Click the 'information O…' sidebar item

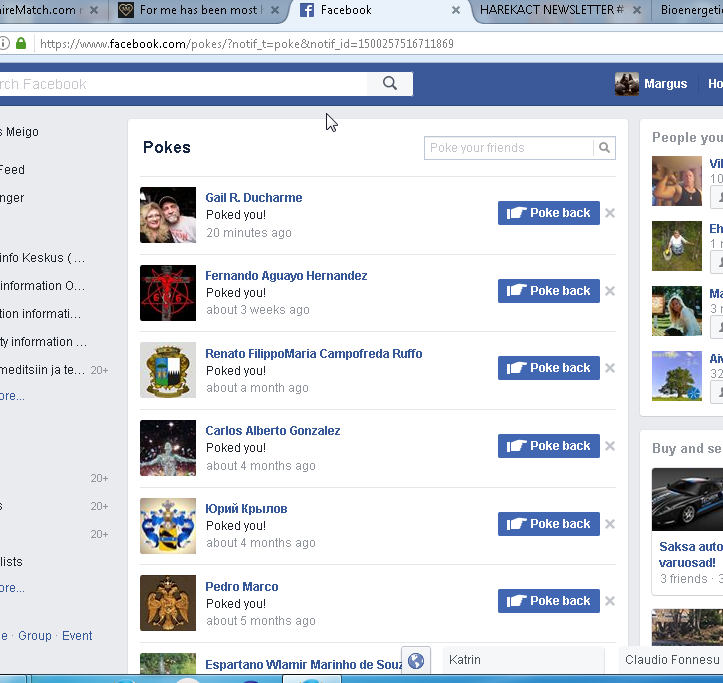42,285
